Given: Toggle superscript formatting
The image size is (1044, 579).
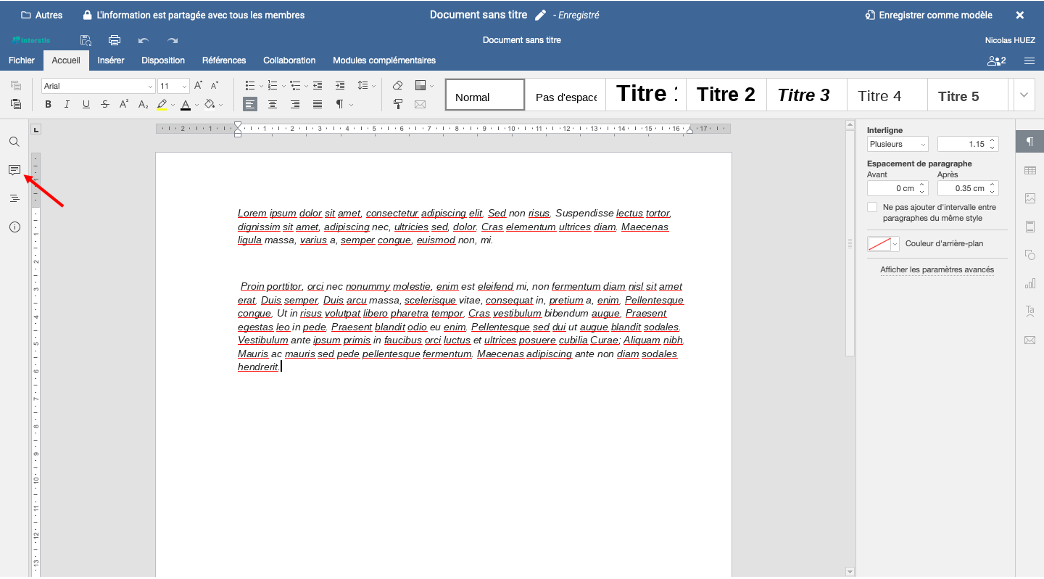Looking at the screenshot, I should coord(124,104).
